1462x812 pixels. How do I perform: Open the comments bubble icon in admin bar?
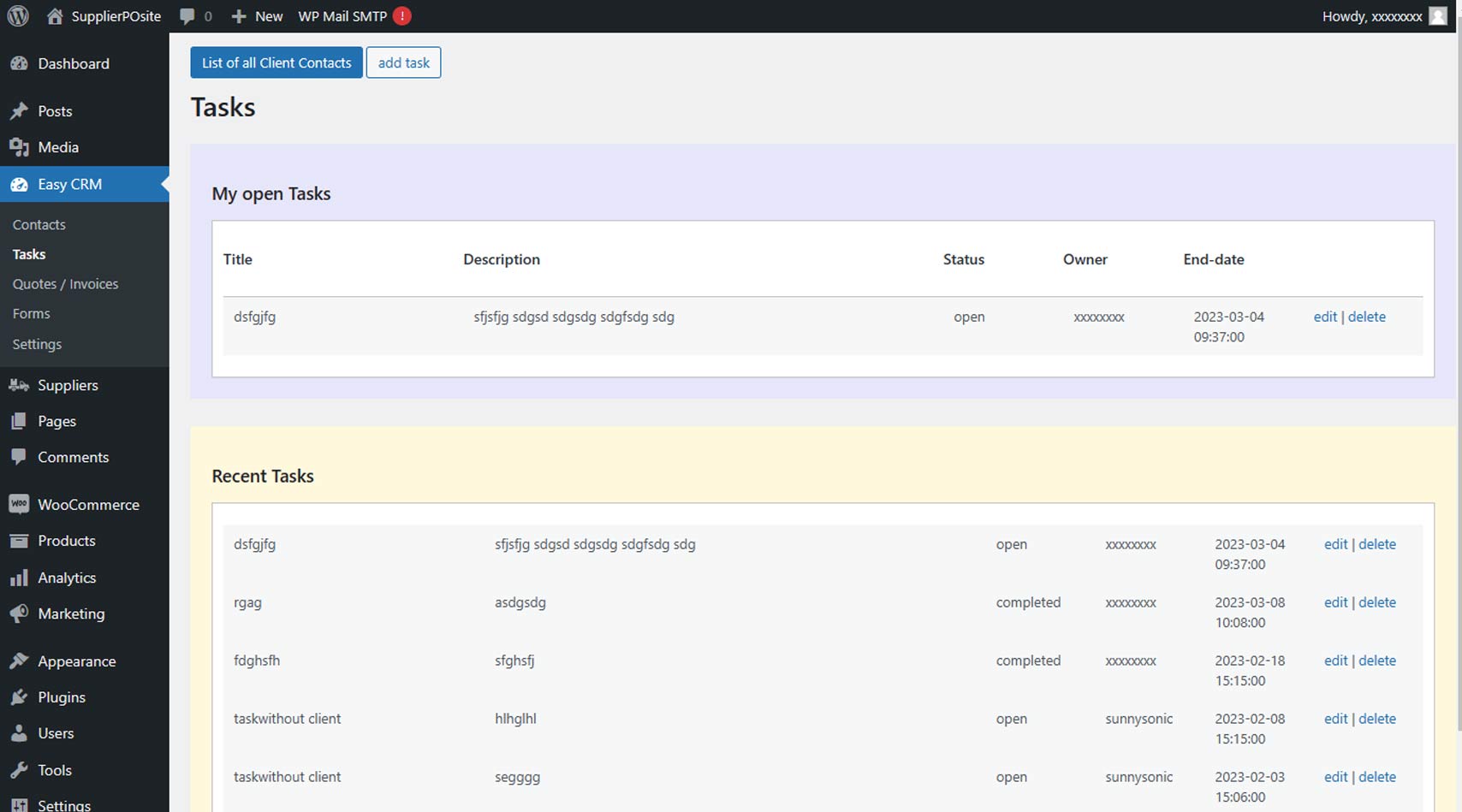point(187,16)
